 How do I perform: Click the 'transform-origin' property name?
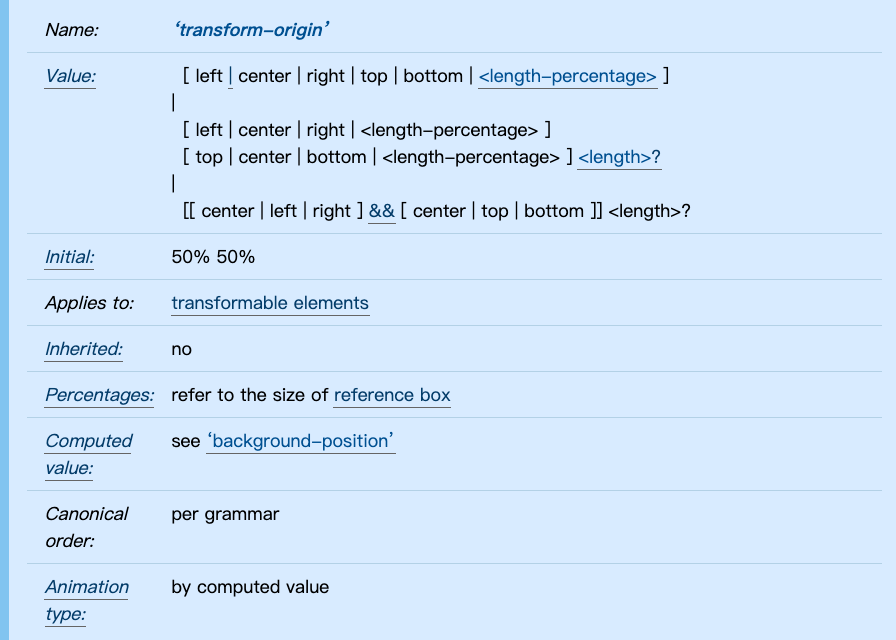(x=252, y=30)
